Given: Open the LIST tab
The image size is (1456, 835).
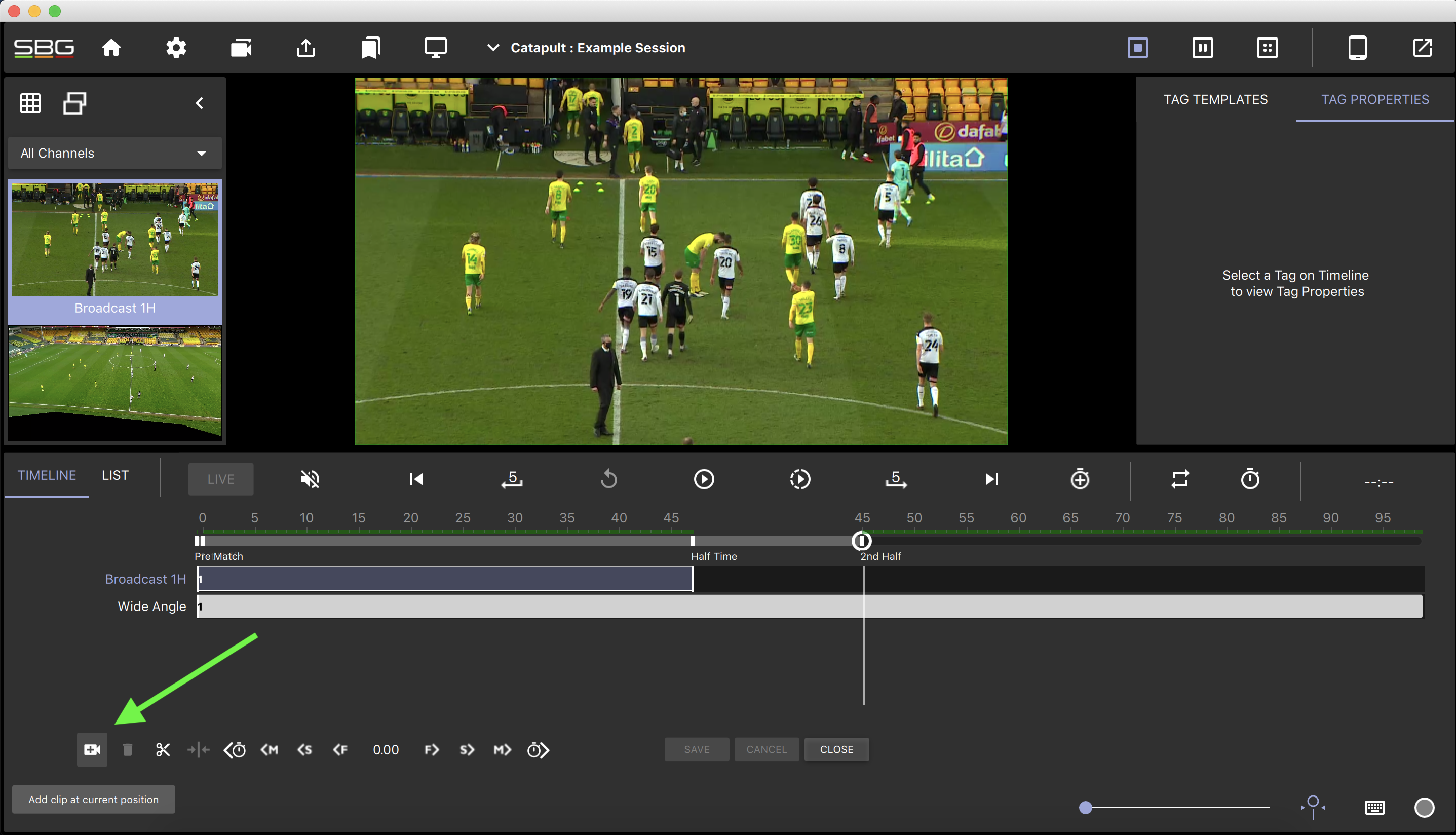Looking at the screenshot, I should tap(115, 475).
